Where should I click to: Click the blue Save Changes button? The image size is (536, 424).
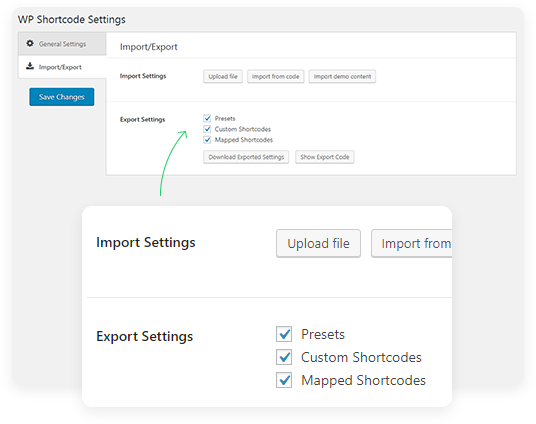(x=62, y=97)
